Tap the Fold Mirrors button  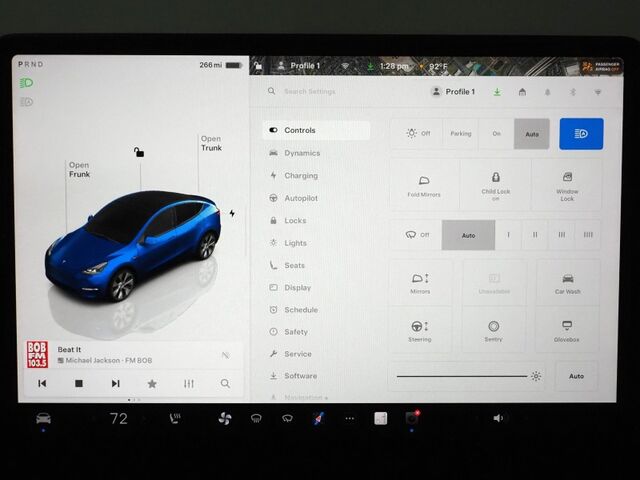tap(424, 185)
